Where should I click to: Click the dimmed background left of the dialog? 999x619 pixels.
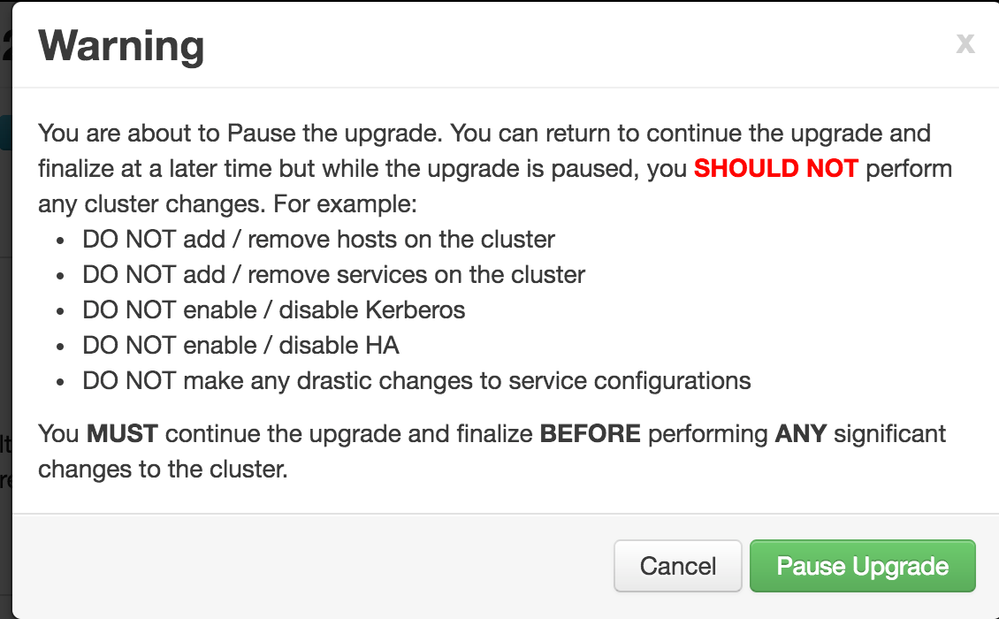click(x=5, y=300)
